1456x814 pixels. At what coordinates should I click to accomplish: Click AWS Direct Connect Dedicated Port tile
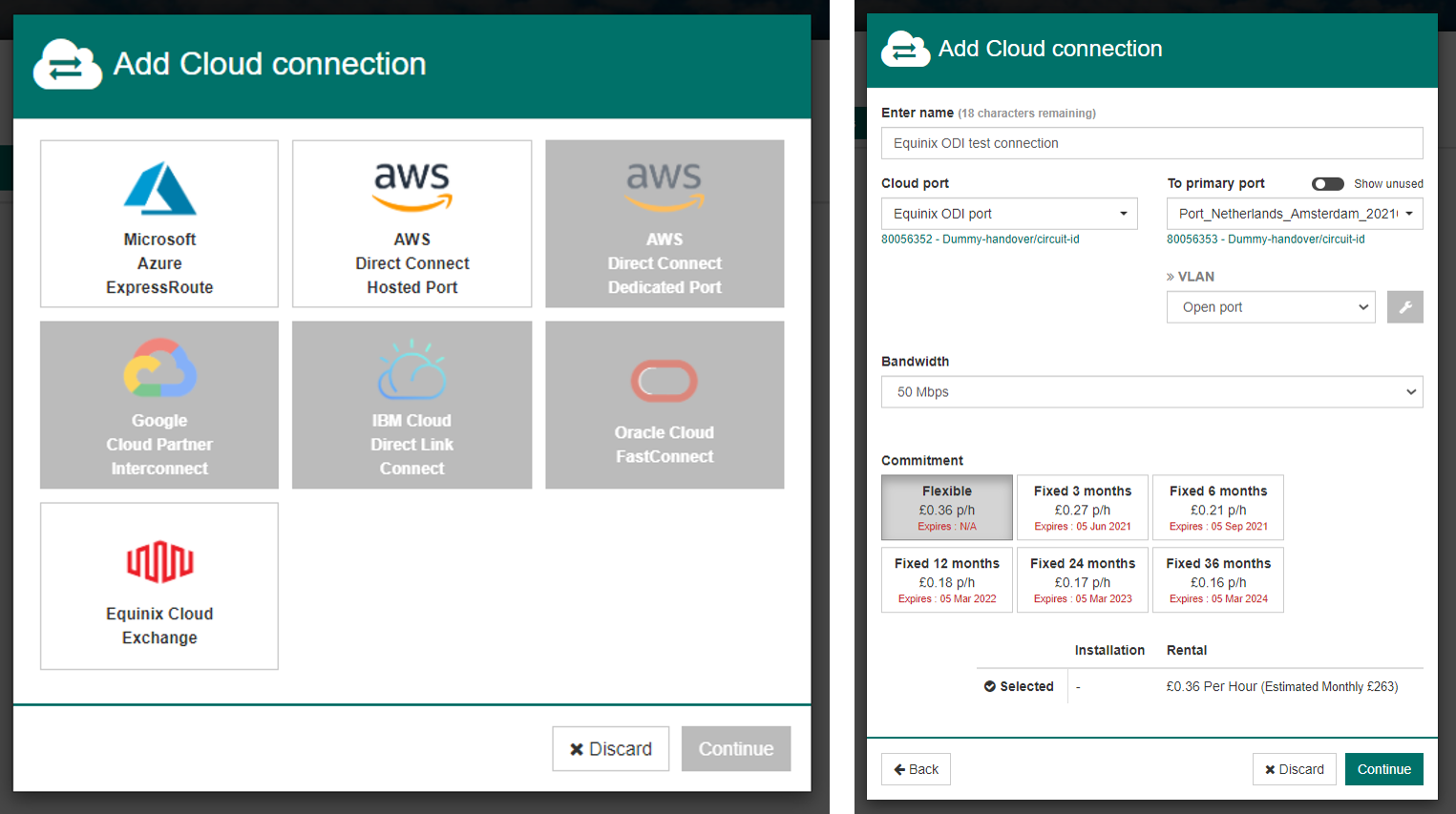tap(665, 224)
